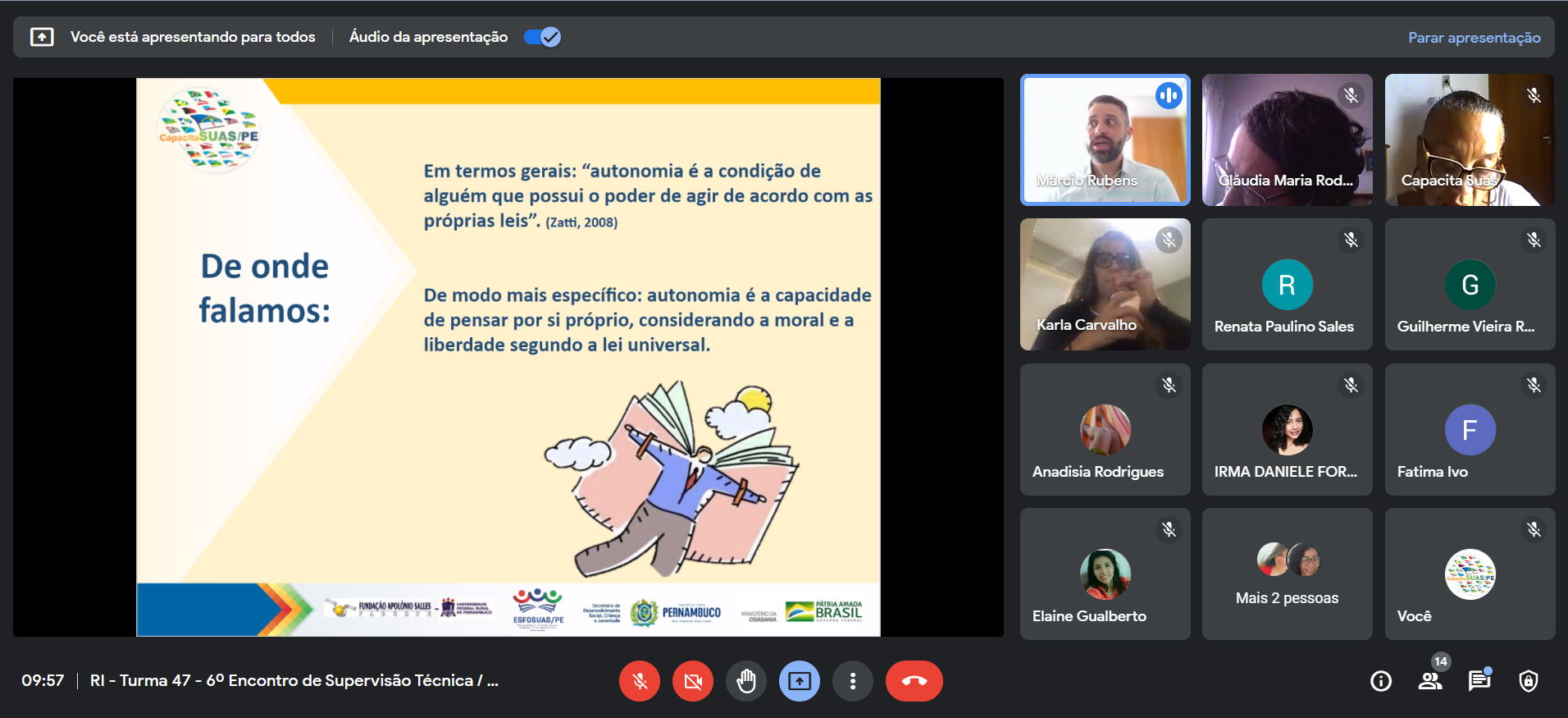Open the three-dot more options menu

pos(853,681)
